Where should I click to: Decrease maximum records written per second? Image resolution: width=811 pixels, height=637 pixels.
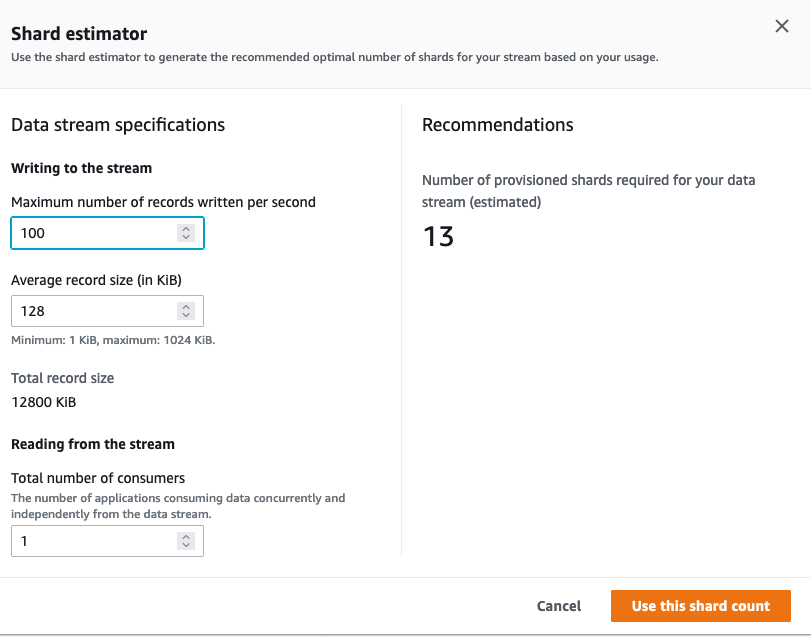(x=185, y=238)
